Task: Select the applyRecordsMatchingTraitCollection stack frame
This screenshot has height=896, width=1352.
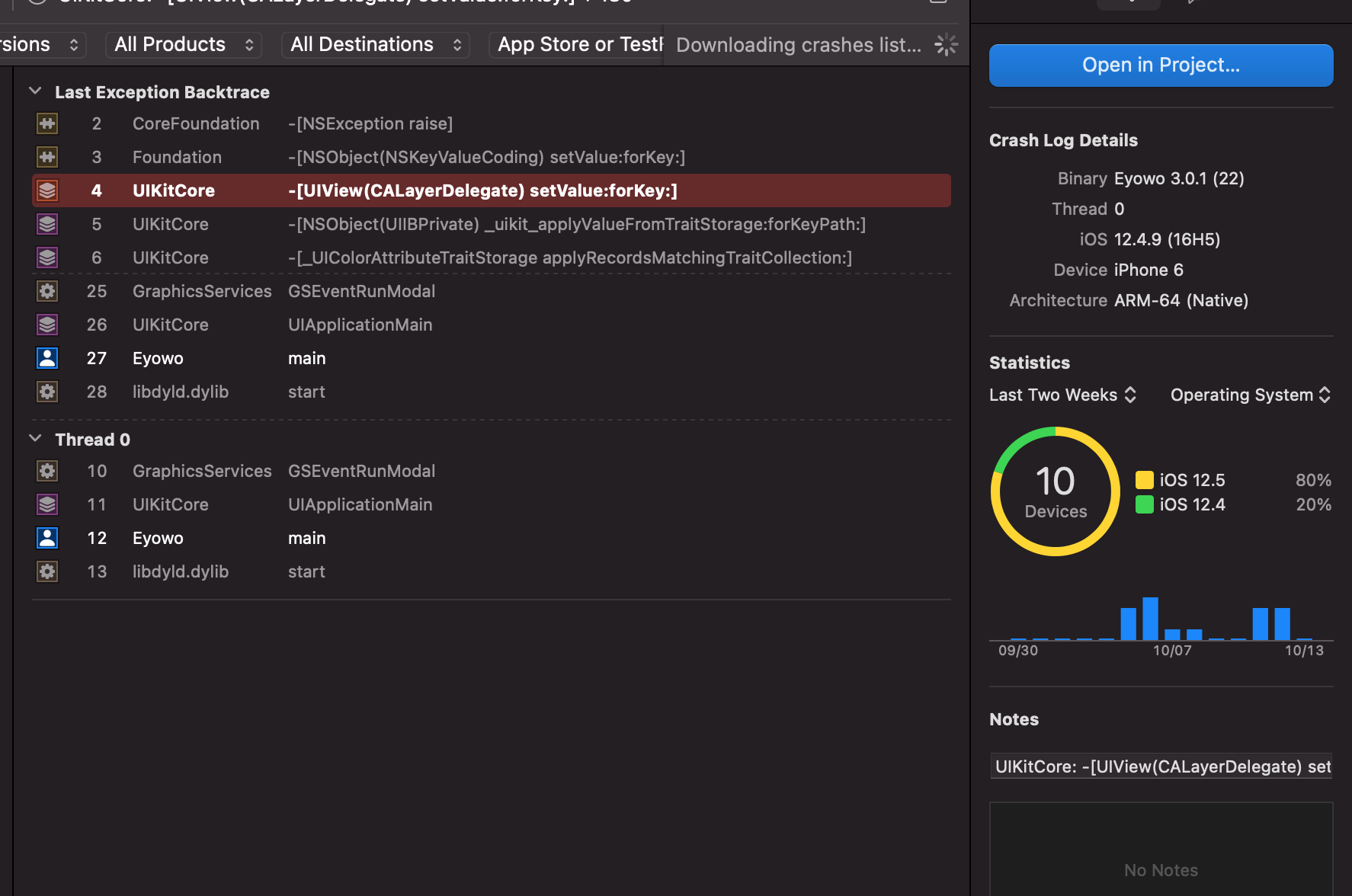Action: (569, 258)
